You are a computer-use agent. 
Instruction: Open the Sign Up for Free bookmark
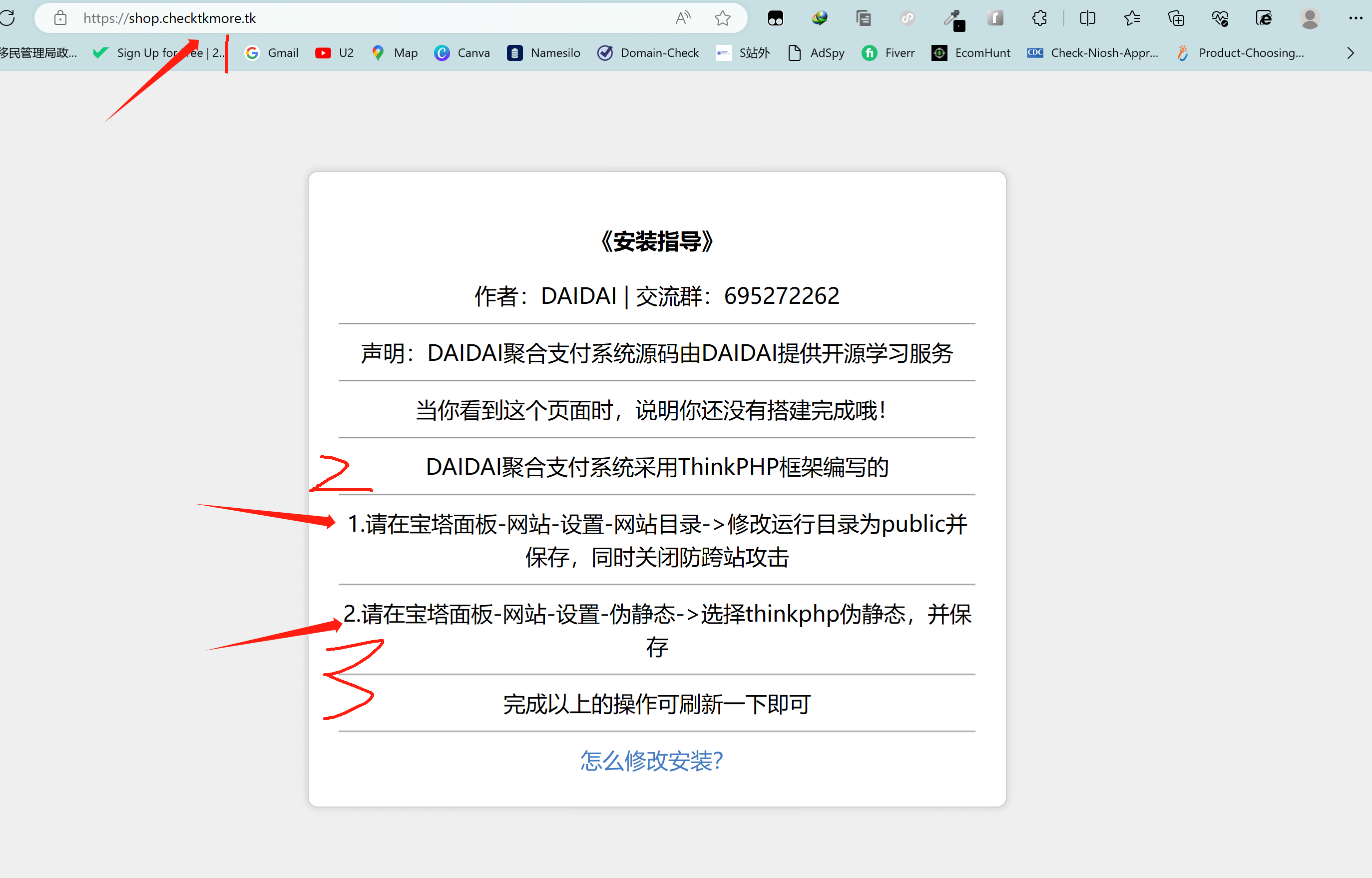coord(158,53)
